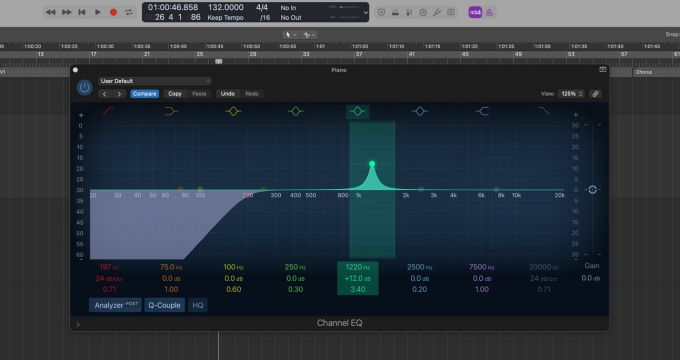Screen dimensions: 680x360
Task: Click the 100 Hz band frequency value
Action: (x=233, y=267)
